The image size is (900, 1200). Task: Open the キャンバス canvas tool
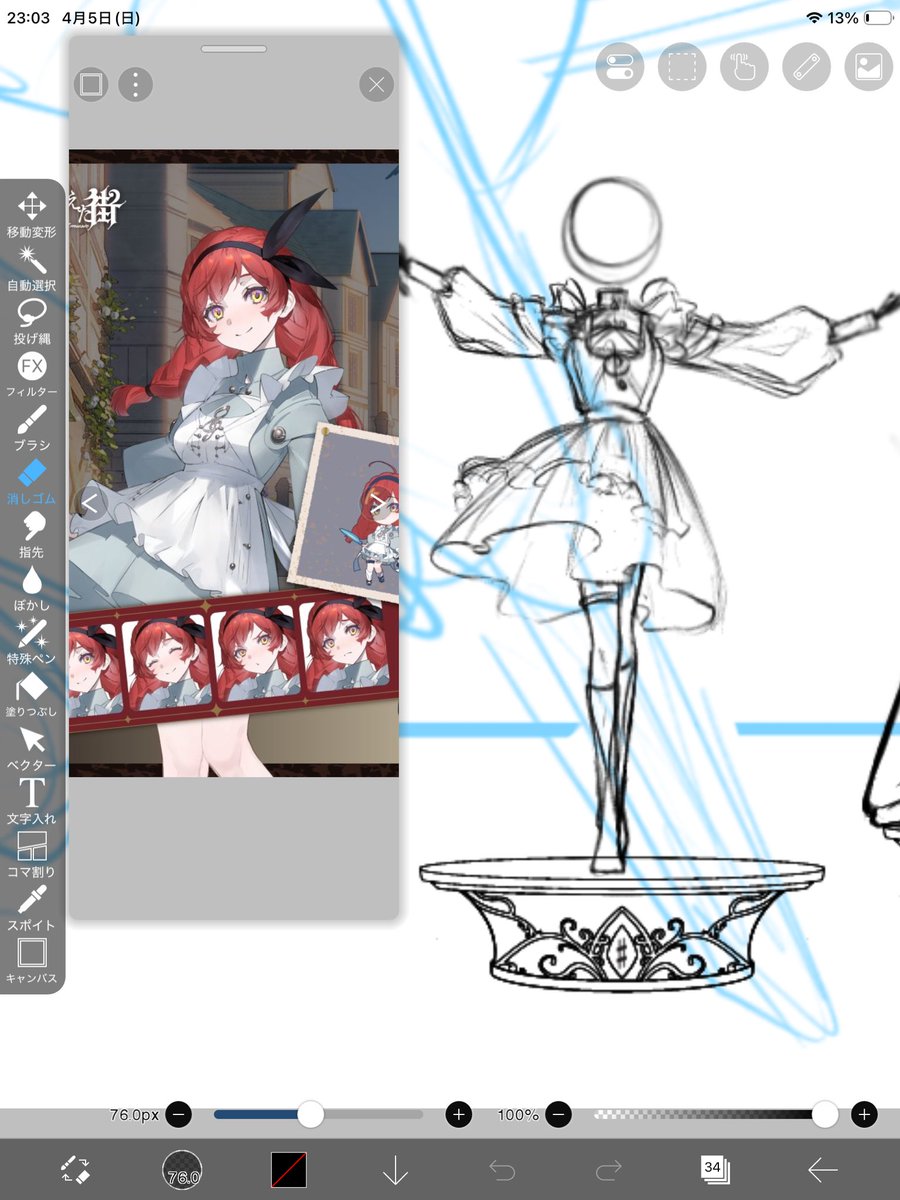(32, 960)
